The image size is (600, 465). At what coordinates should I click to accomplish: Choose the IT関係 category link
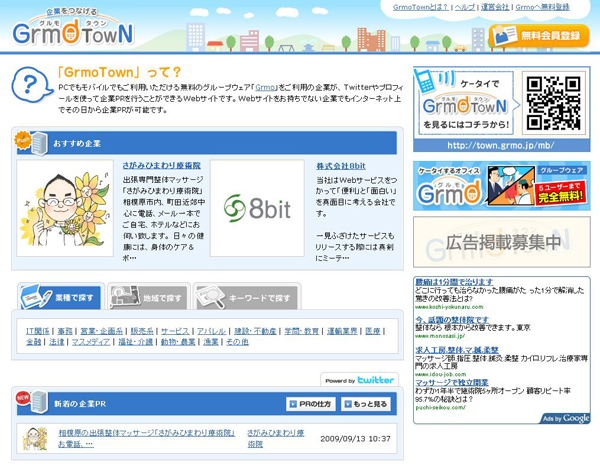tap(38, 331)
